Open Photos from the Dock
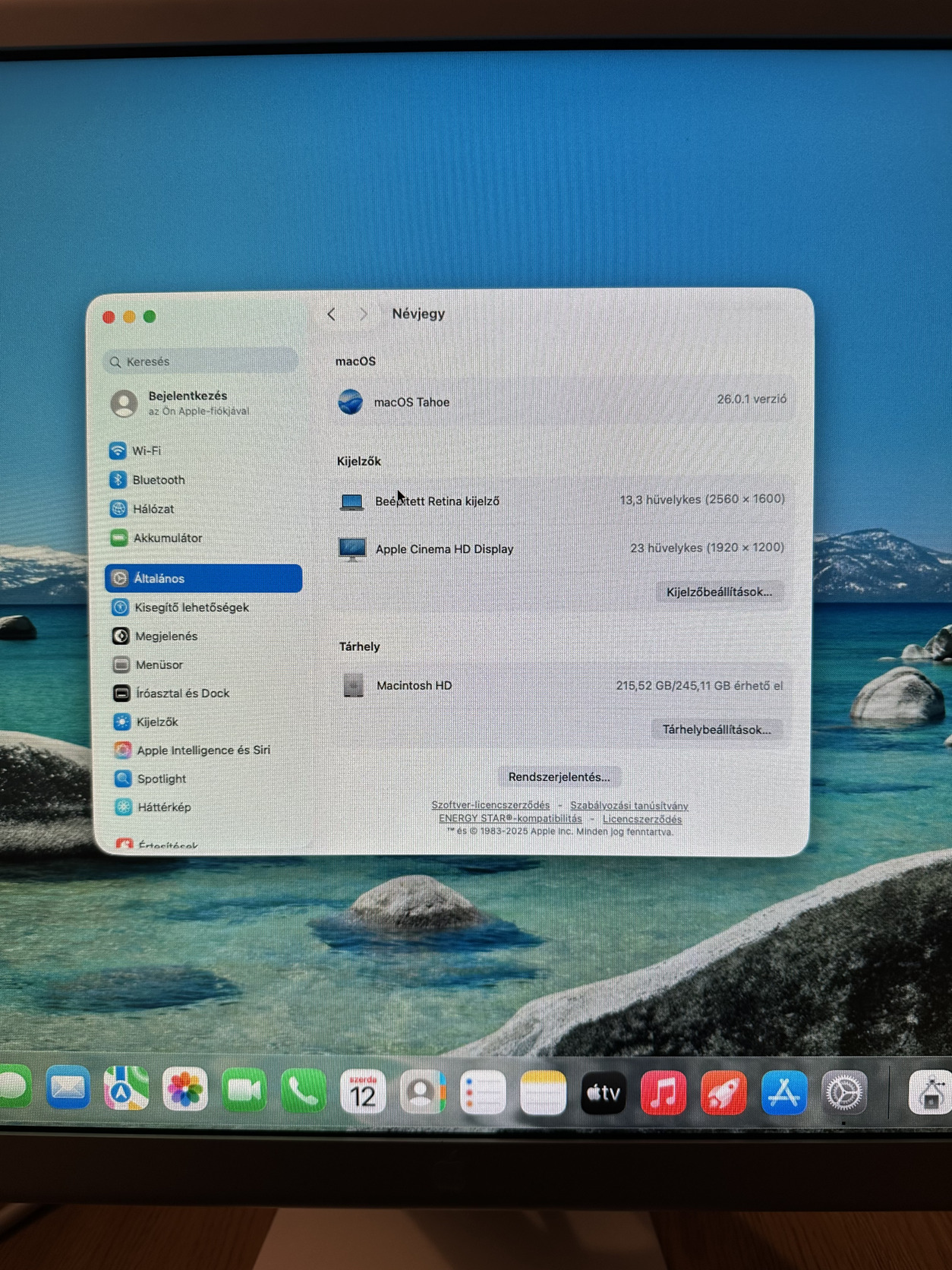 pos(185,1090)
